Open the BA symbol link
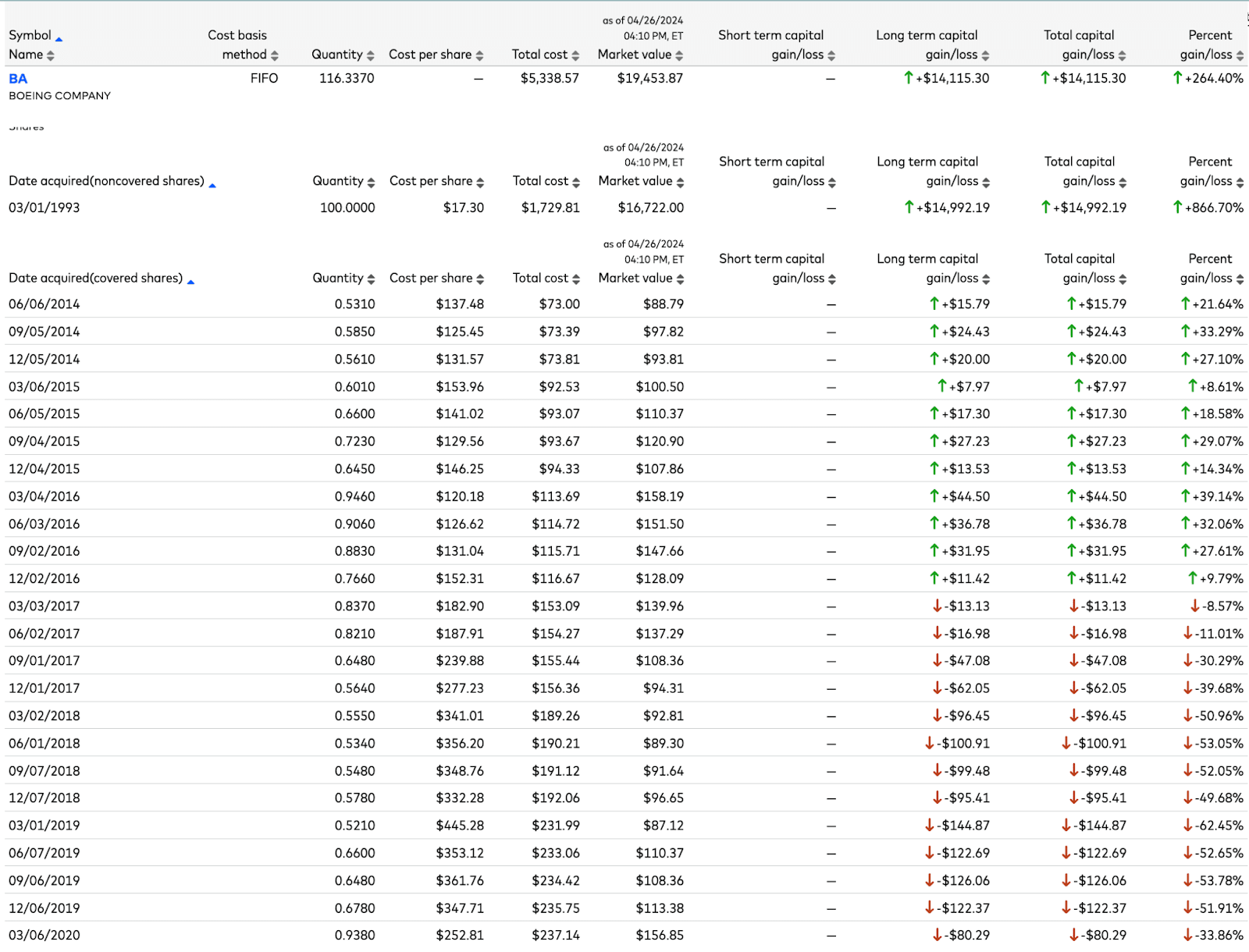The height and width of the screenshot is (952, 1249). click(18, 78)
